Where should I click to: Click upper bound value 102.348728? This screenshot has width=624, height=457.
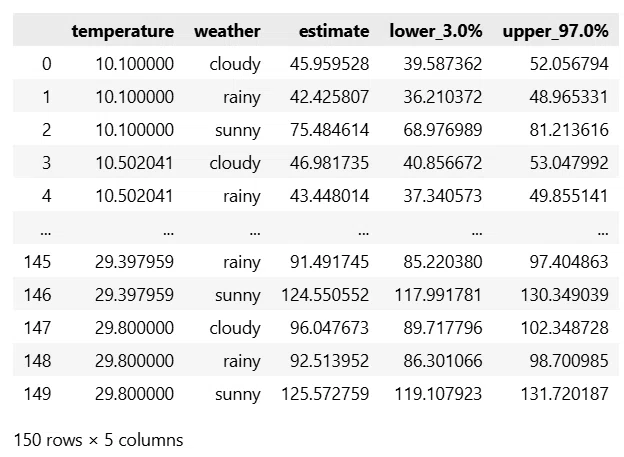click(565, 328)
